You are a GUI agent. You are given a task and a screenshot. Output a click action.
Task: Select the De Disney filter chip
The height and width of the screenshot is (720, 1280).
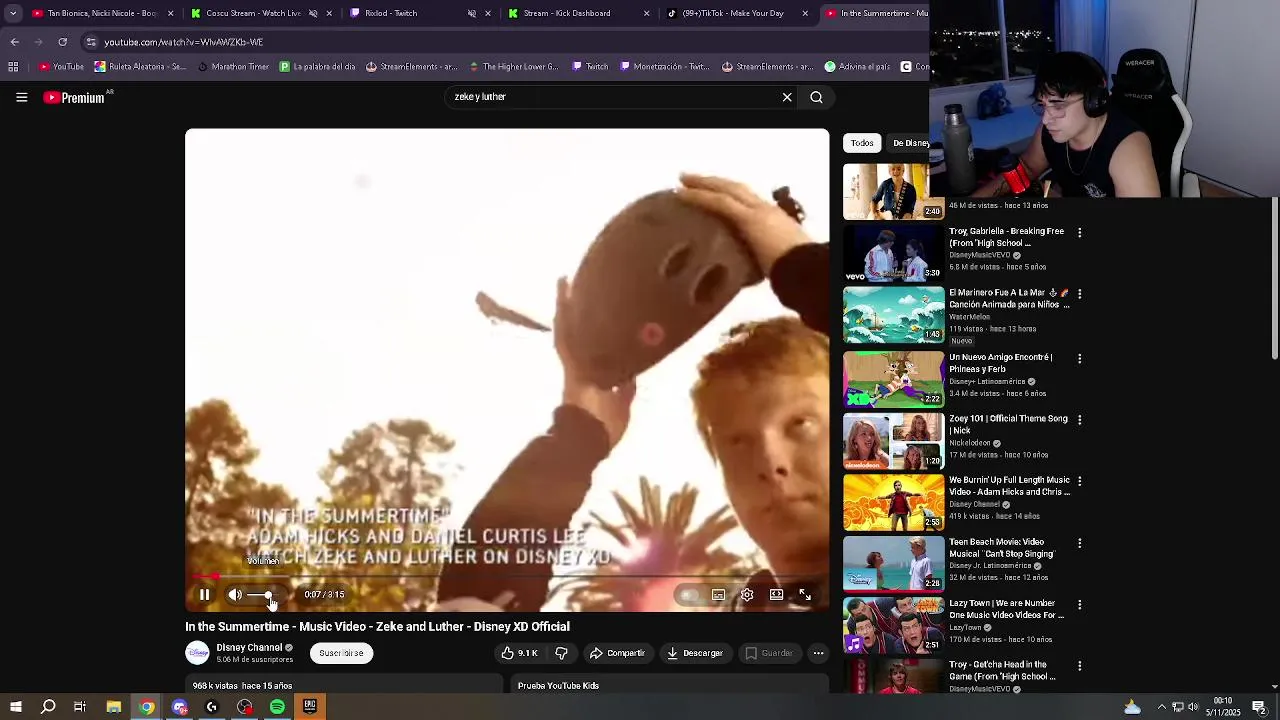point(910,143)
